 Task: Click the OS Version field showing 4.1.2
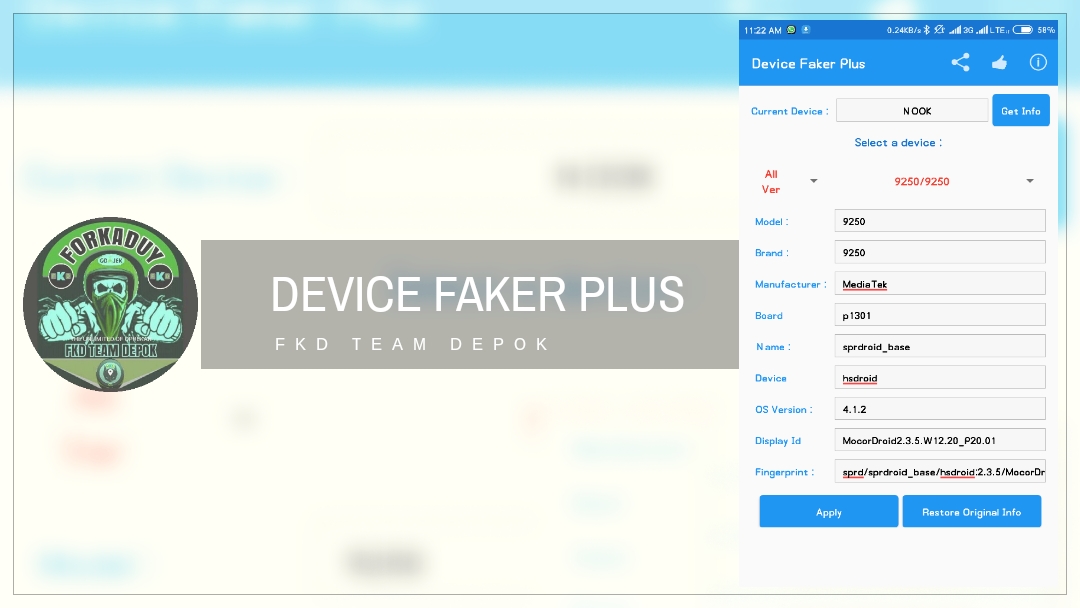[939, 408]
